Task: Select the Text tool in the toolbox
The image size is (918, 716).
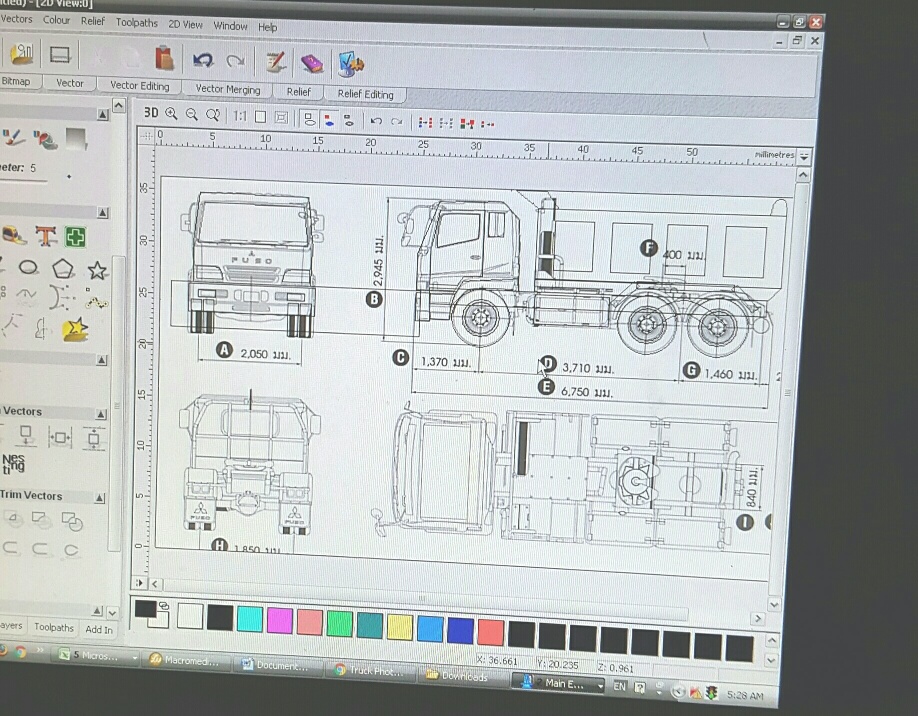Action: click(46, 237)
